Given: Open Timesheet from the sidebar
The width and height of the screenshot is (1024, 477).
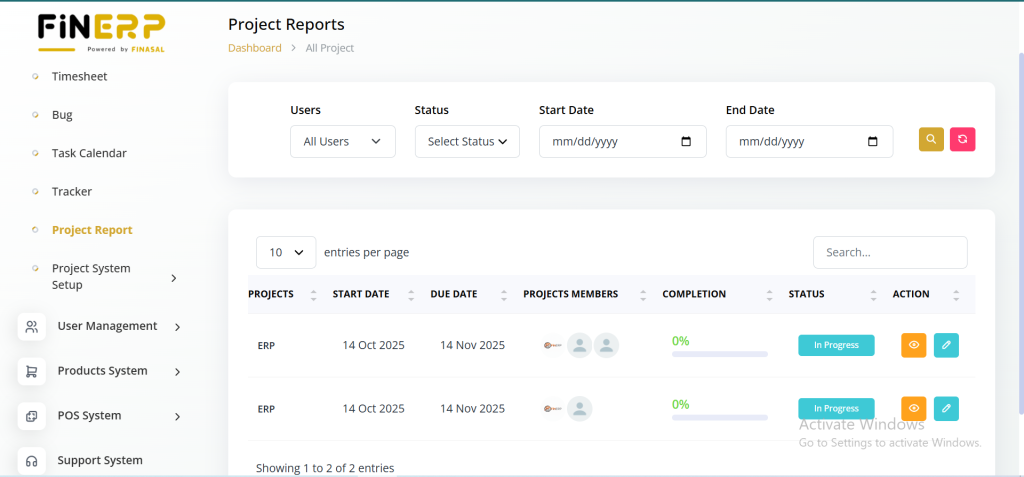Looking at the screenshot, I should (79, 76).
